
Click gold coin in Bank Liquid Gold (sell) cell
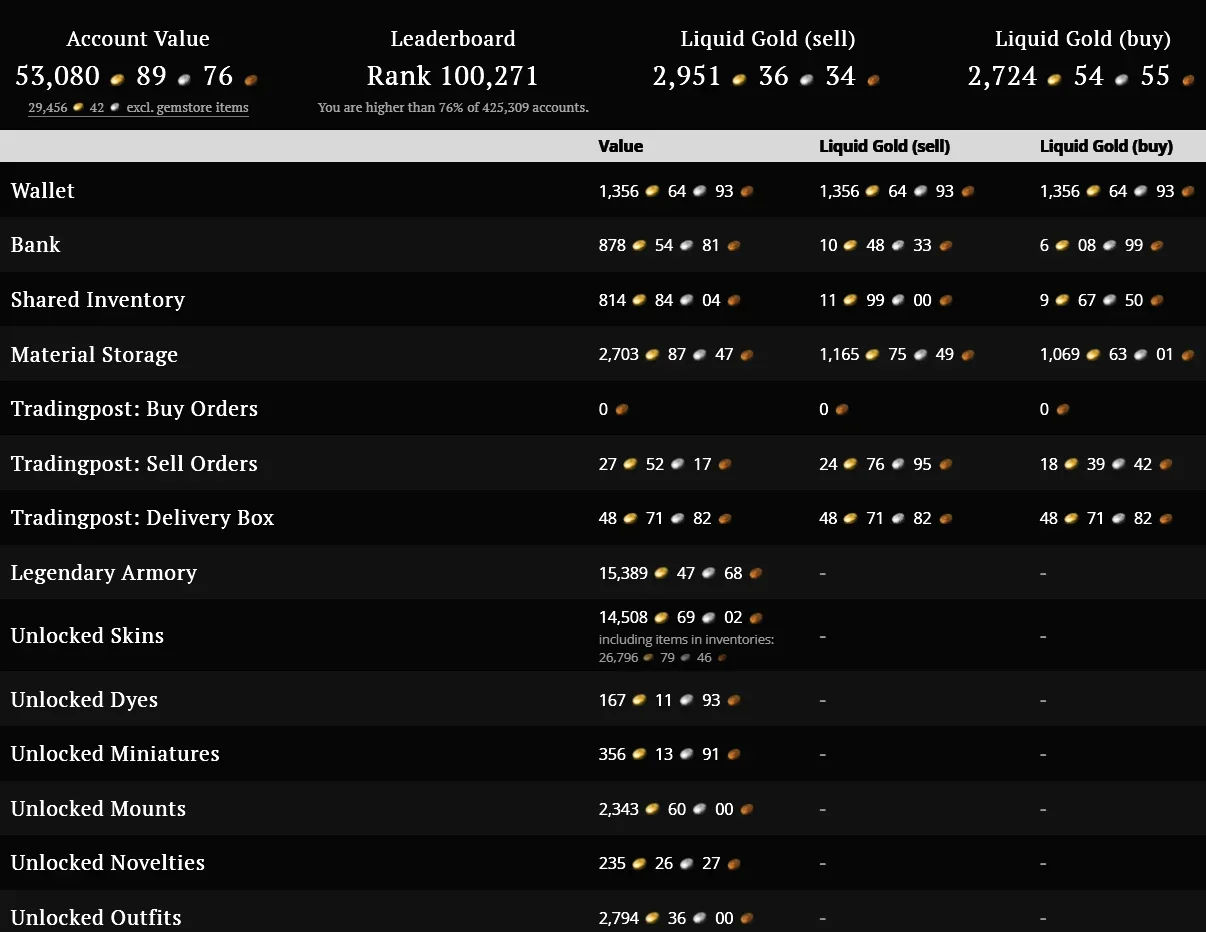851,246
